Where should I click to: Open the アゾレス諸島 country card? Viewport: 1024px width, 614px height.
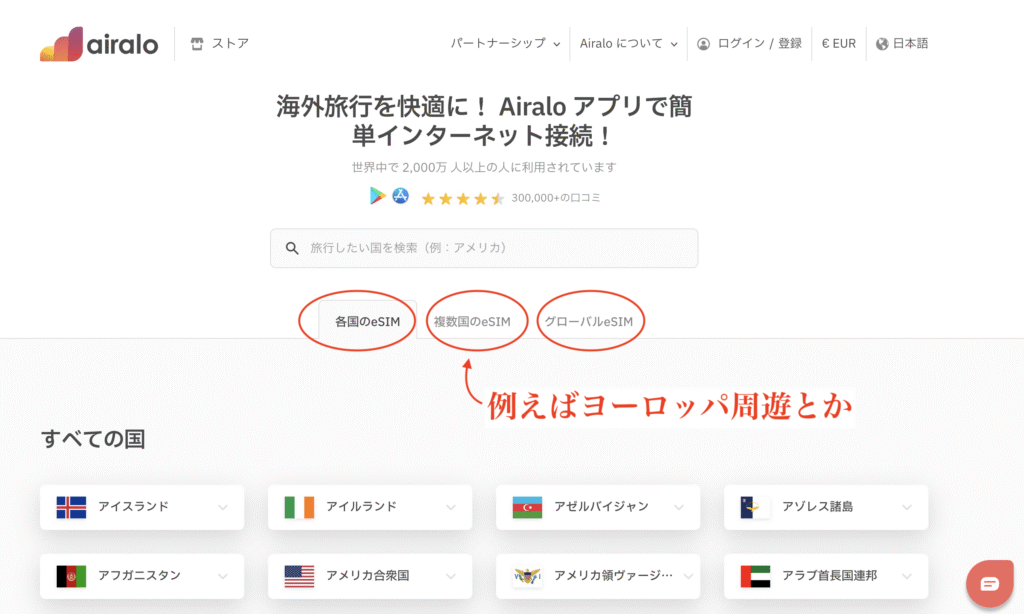825,507
